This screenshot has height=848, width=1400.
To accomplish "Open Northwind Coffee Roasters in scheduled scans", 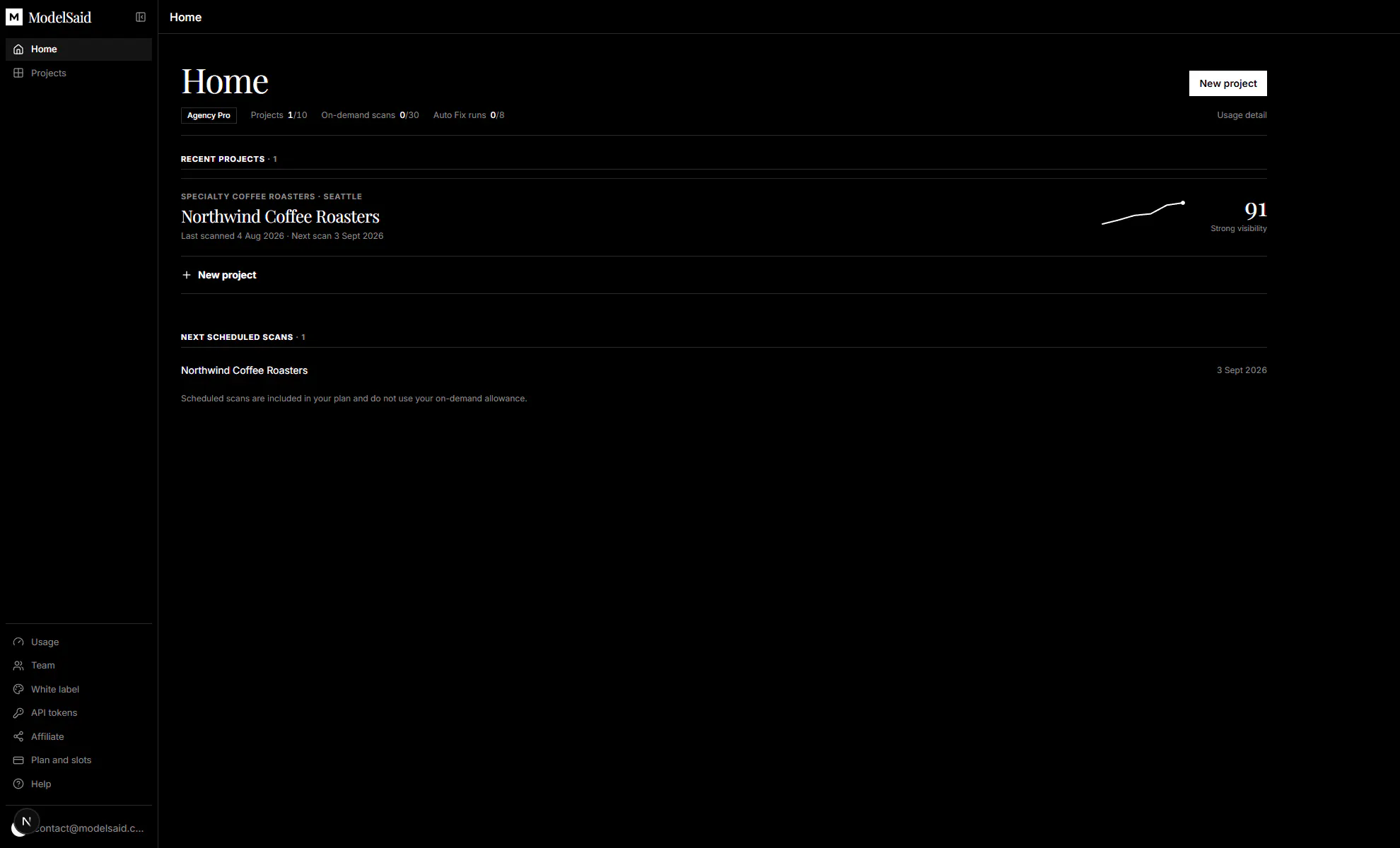I will 244,370.
